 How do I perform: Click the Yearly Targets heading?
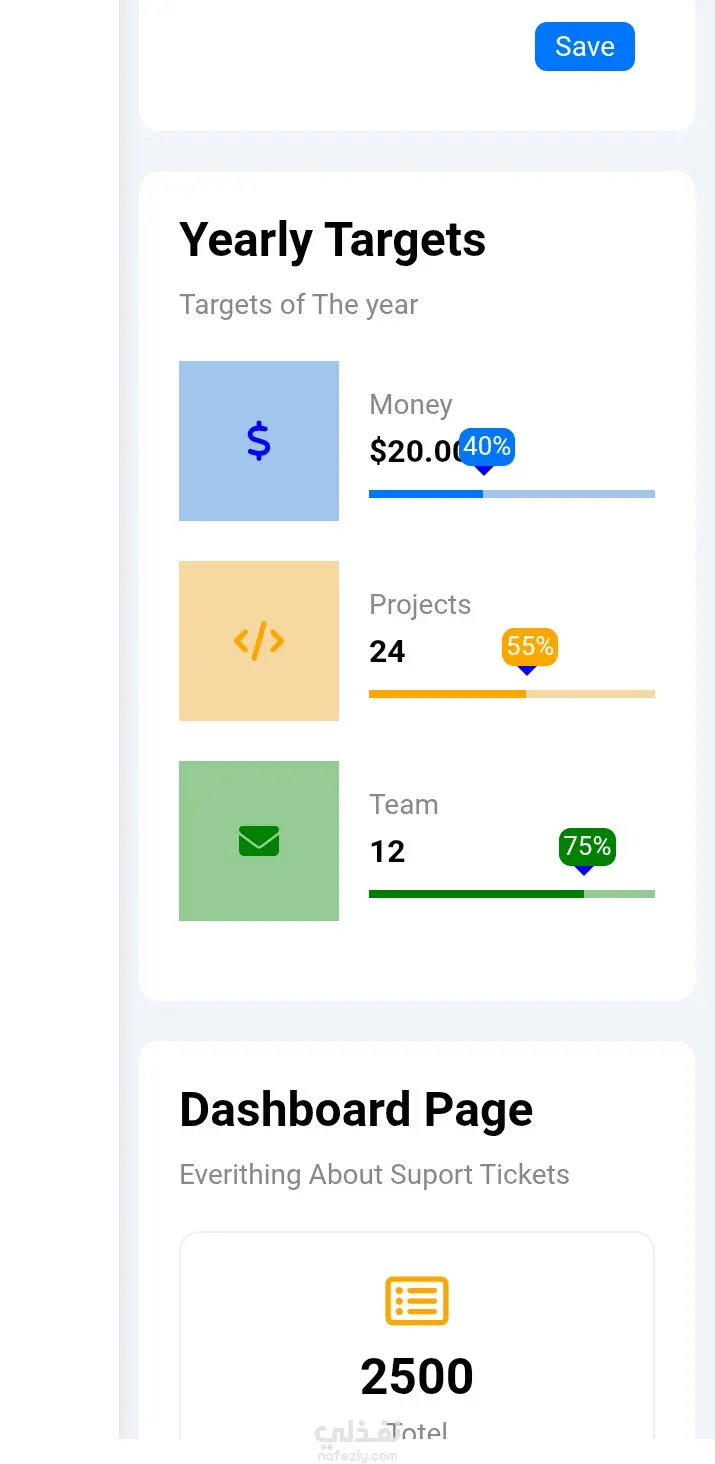333,241
